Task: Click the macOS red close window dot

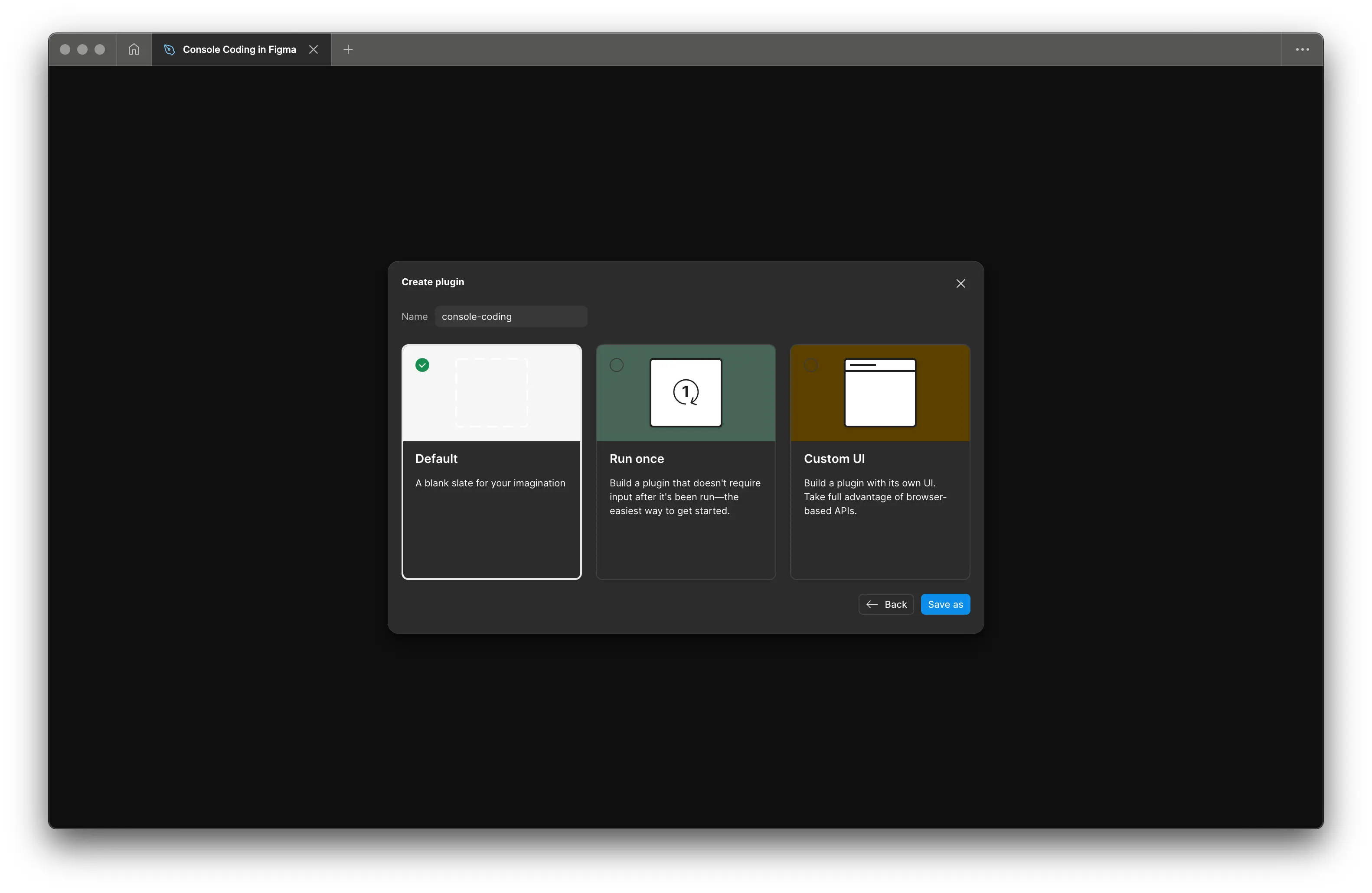Action: (65, 49)
